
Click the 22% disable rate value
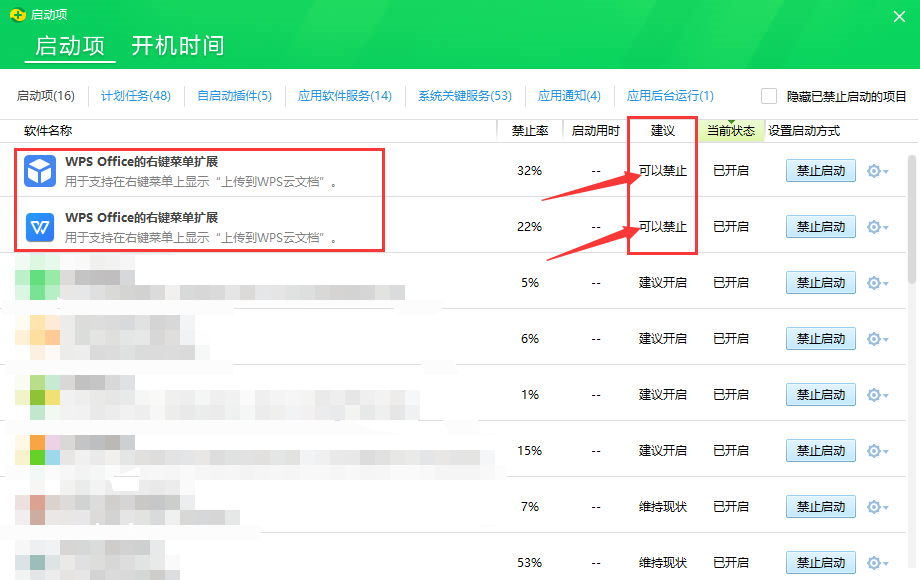pyautogui.click(x=529, y=226)
